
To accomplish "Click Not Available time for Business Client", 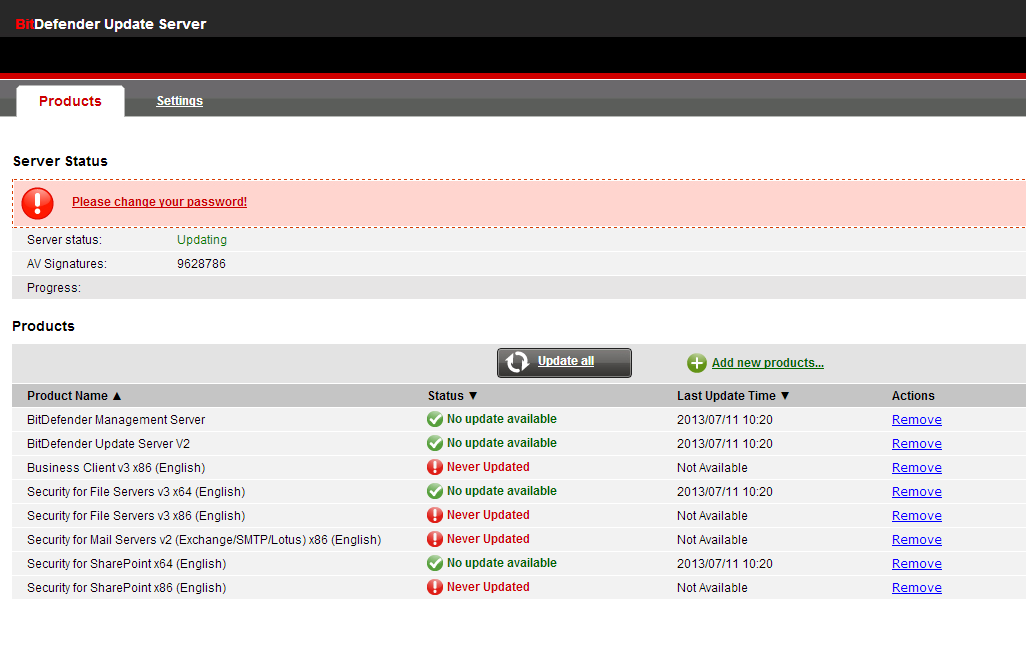I will [x=712, y=468].
